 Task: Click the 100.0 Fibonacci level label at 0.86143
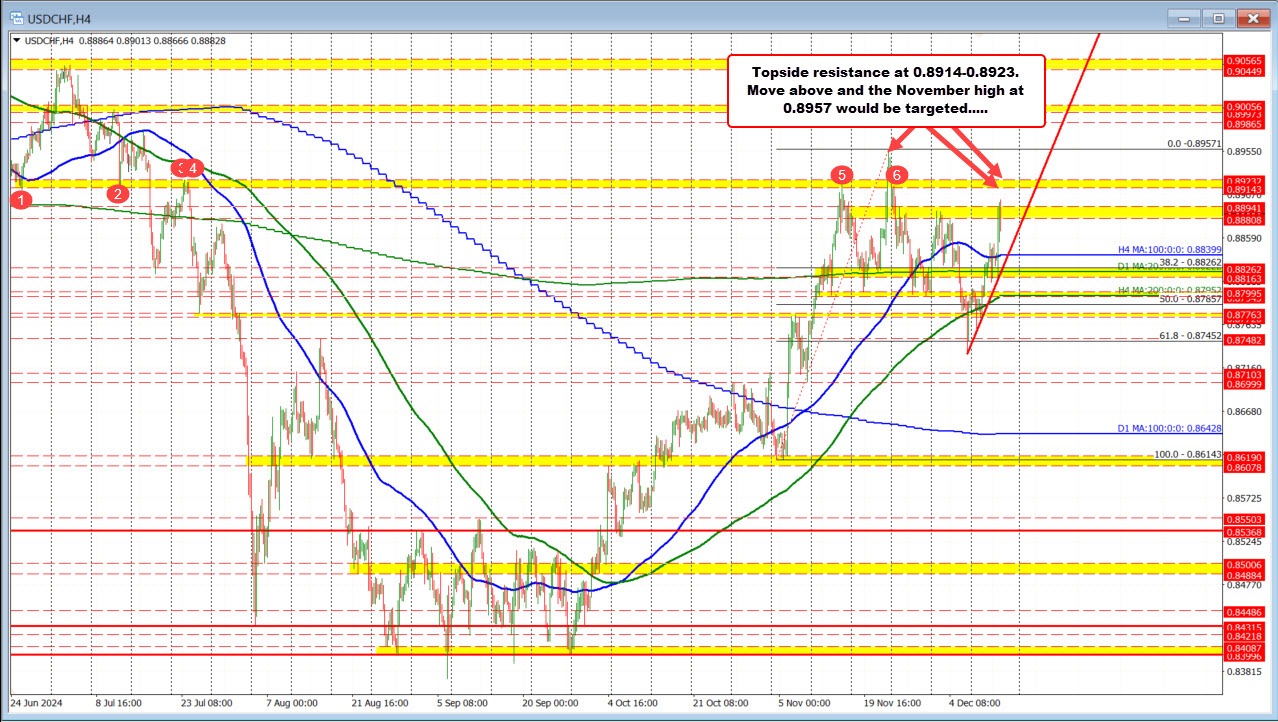1182,454
